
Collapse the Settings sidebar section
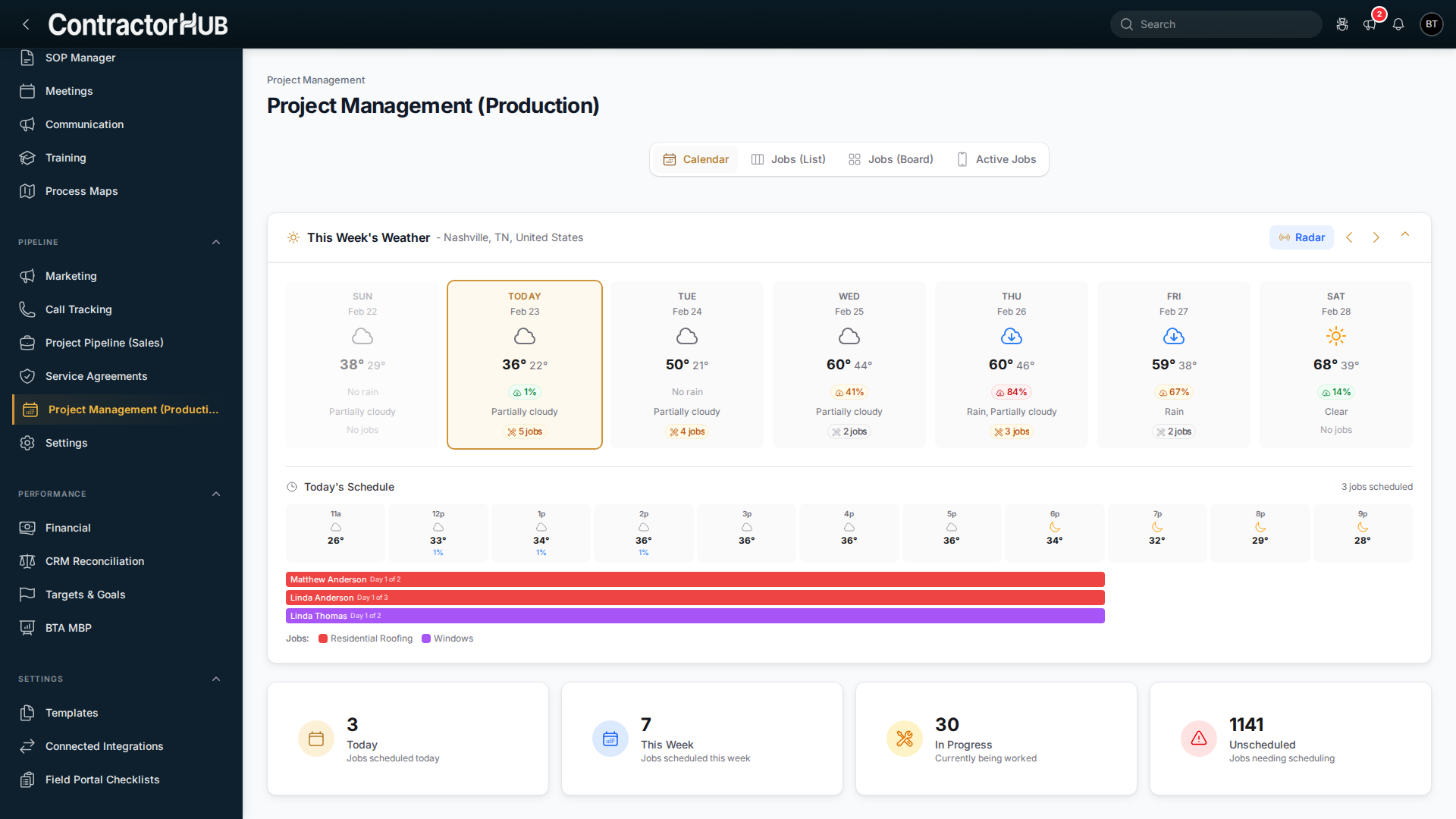216,679
